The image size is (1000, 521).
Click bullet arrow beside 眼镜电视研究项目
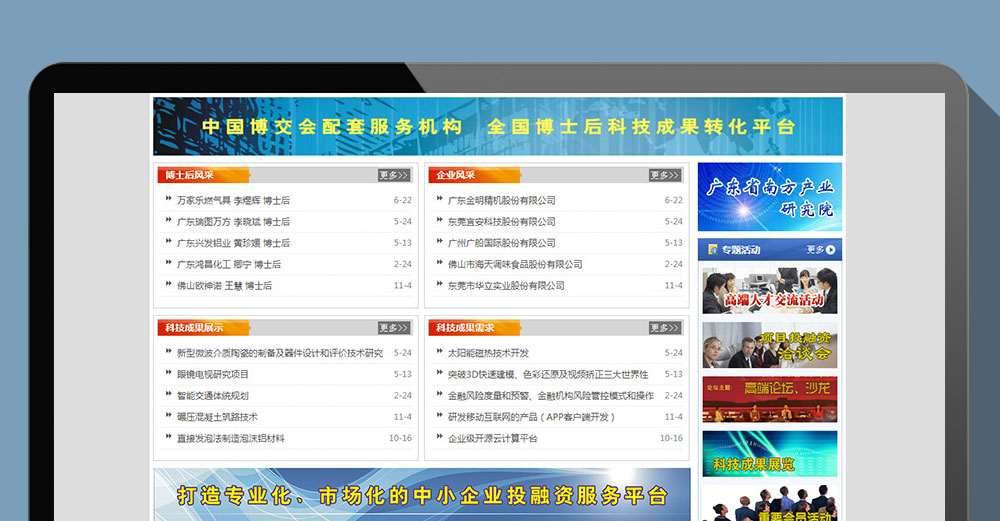pos(168,372)
